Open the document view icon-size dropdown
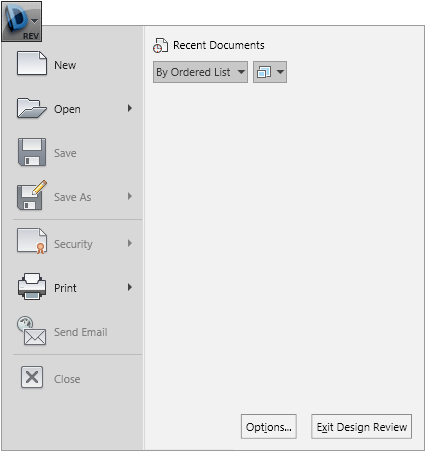 (x=270, y=72)
